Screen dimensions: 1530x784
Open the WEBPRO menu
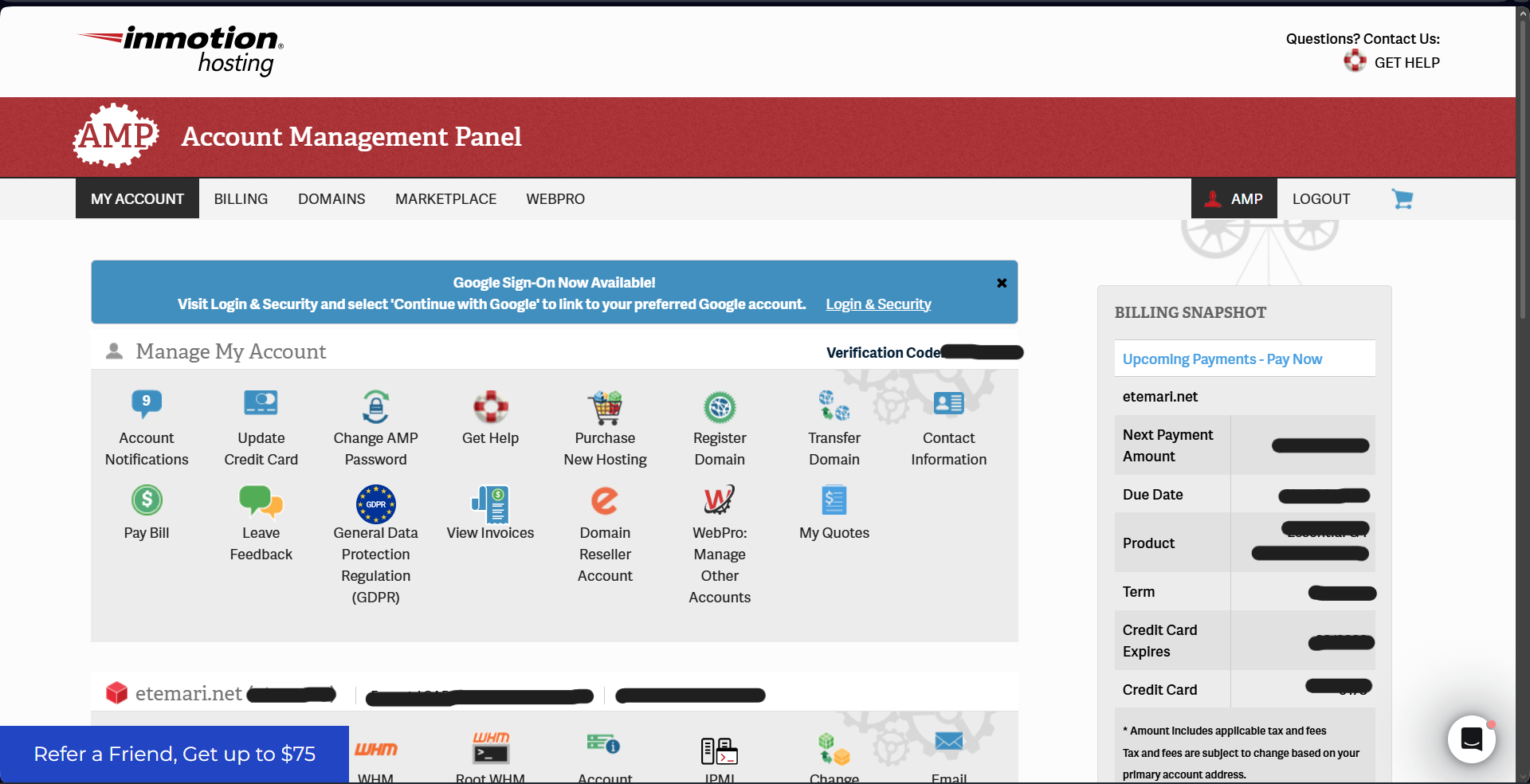click(555, 198)
